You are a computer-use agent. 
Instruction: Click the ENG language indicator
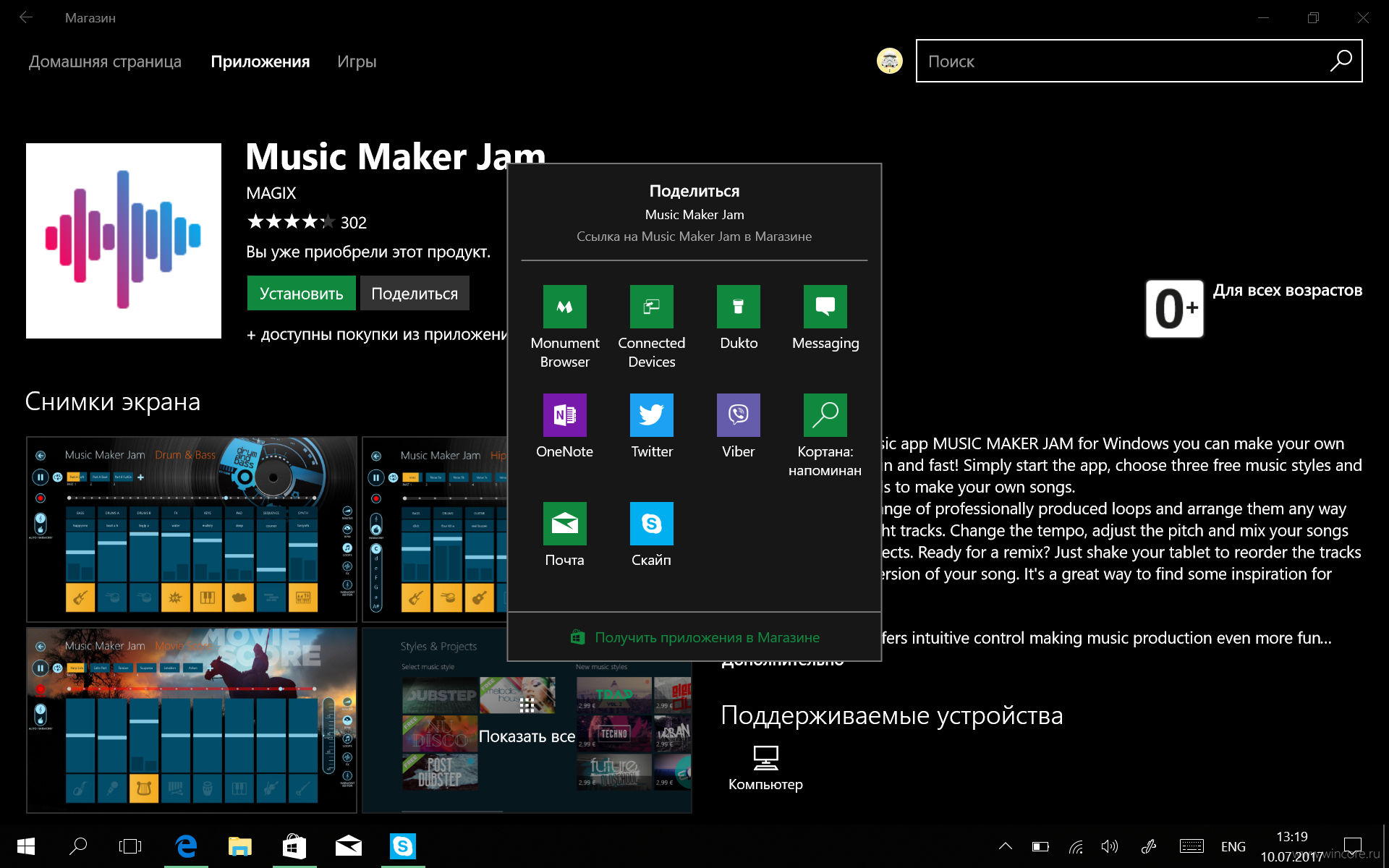click(1233, 846)
